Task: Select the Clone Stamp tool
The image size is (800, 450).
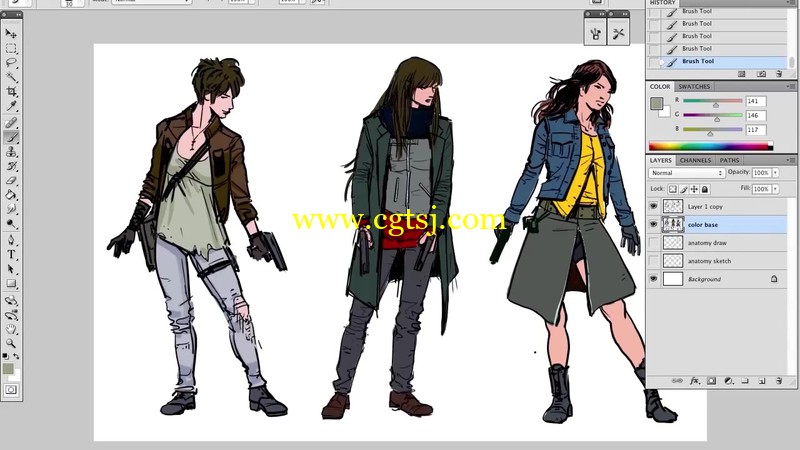Action: coord(11,152)
